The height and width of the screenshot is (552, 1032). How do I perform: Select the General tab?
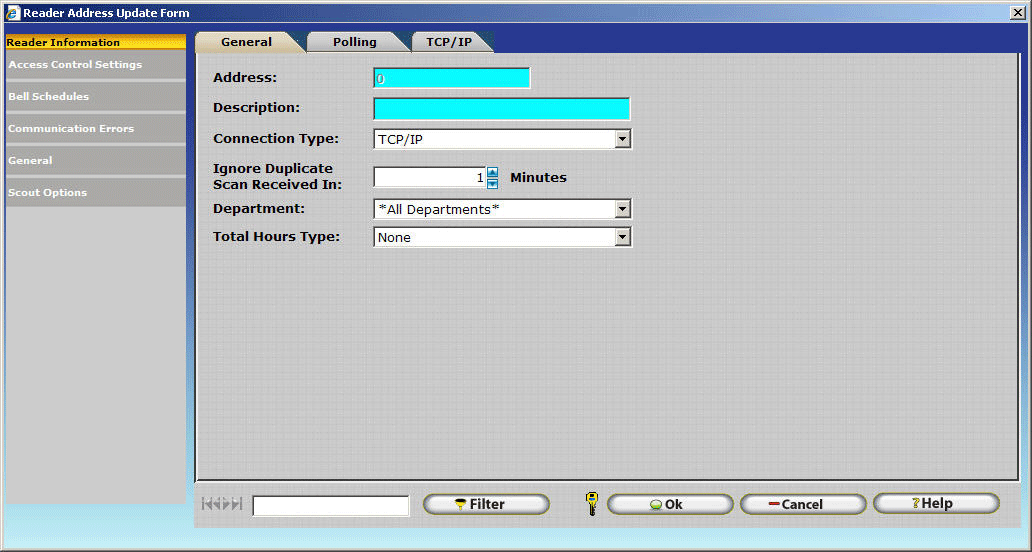click(x=246, y=42)
